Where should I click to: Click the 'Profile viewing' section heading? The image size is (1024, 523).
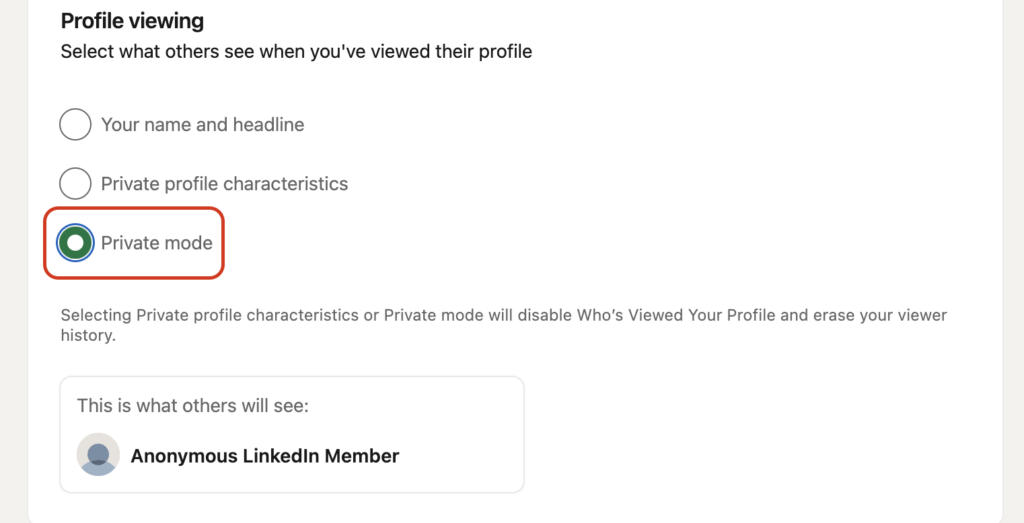coord(132,21)
